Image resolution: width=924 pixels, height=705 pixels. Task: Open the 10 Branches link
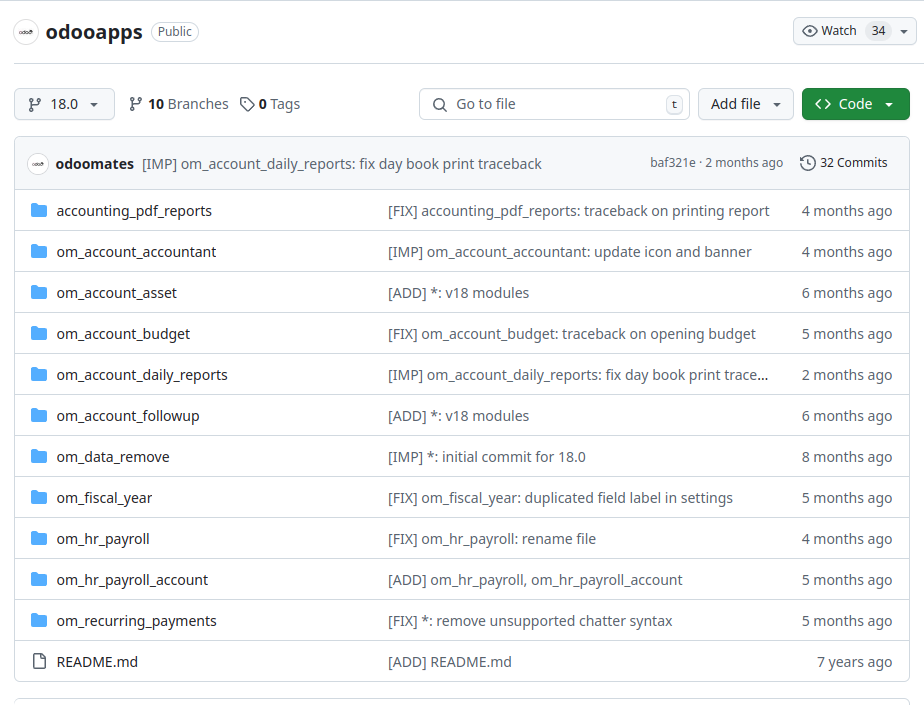tap(179, 104)
